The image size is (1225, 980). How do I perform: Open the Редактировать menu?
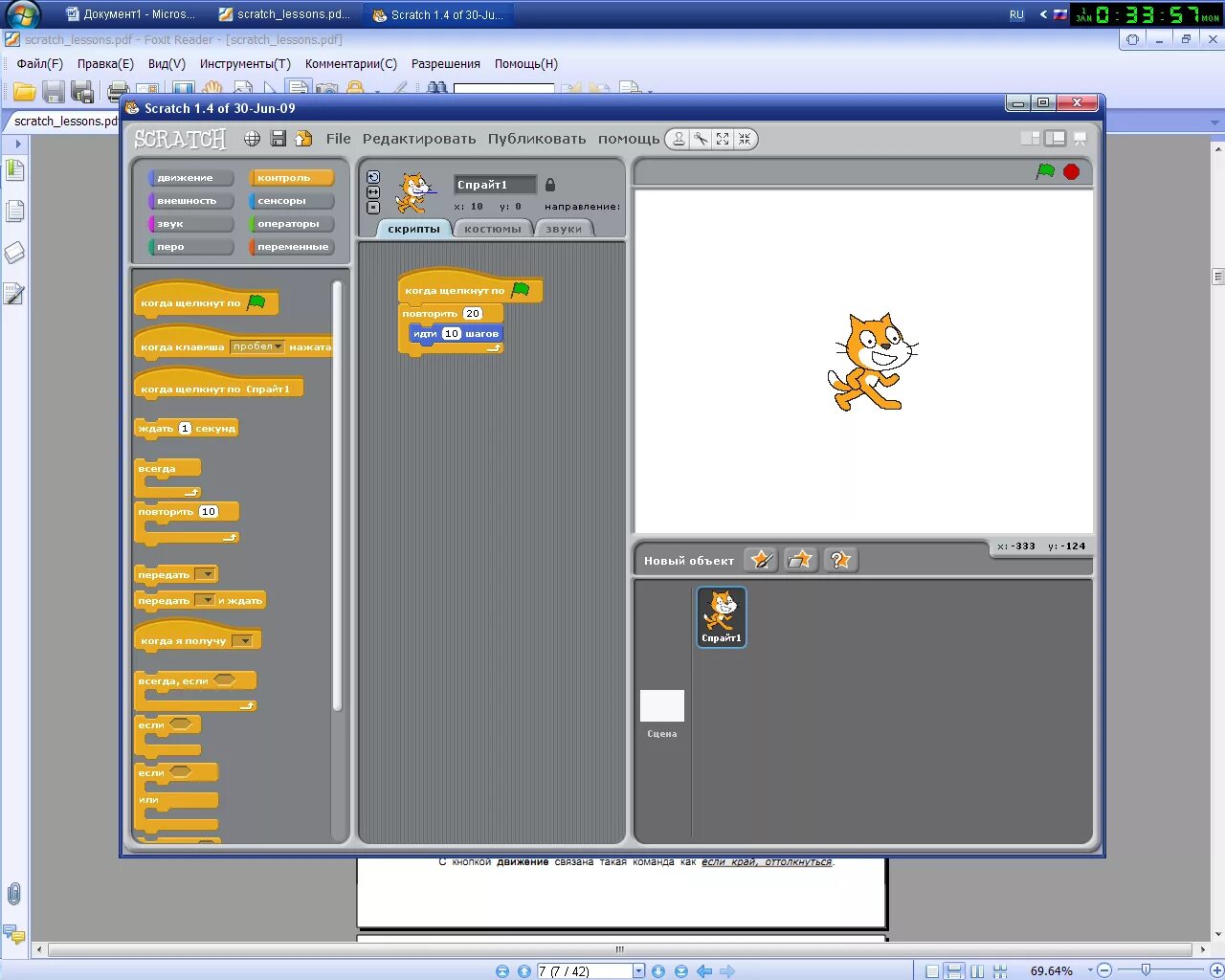click(x=419, y=139)
